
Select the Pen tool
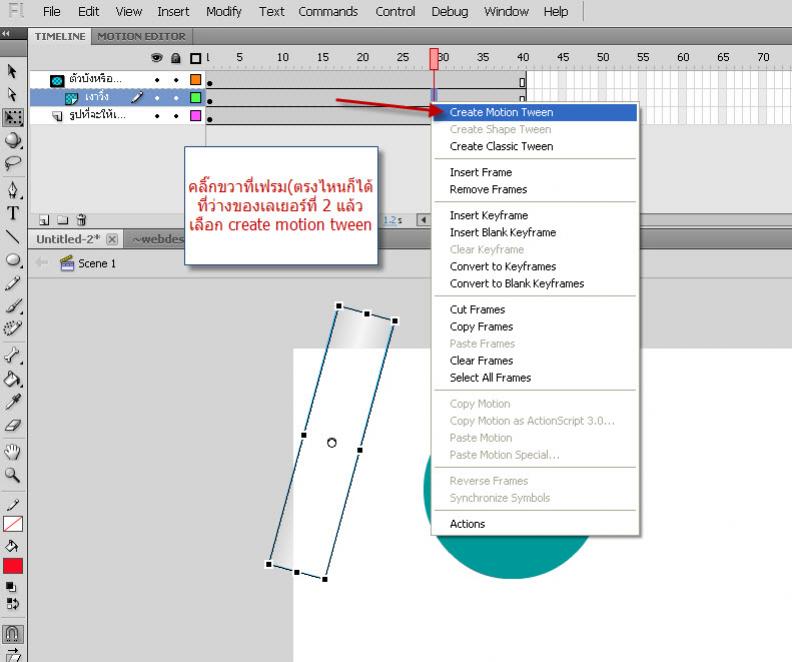tap(13, 190)
